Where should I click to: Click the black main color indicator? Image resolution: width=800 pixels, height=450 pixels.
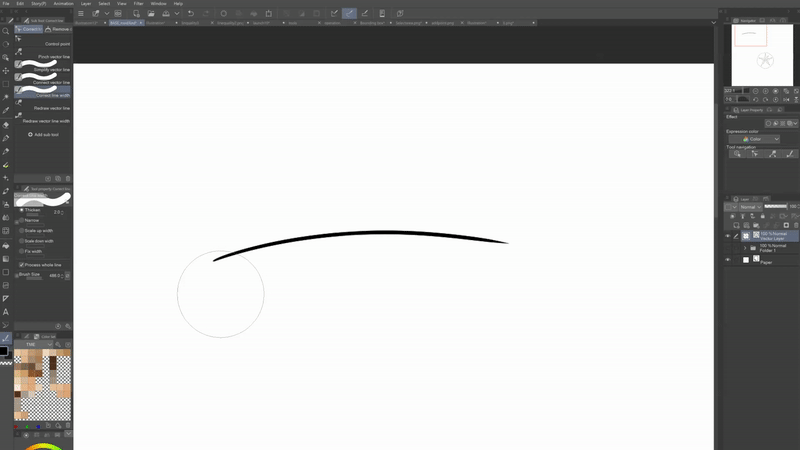pyautogui.click(x=4, y=352)
